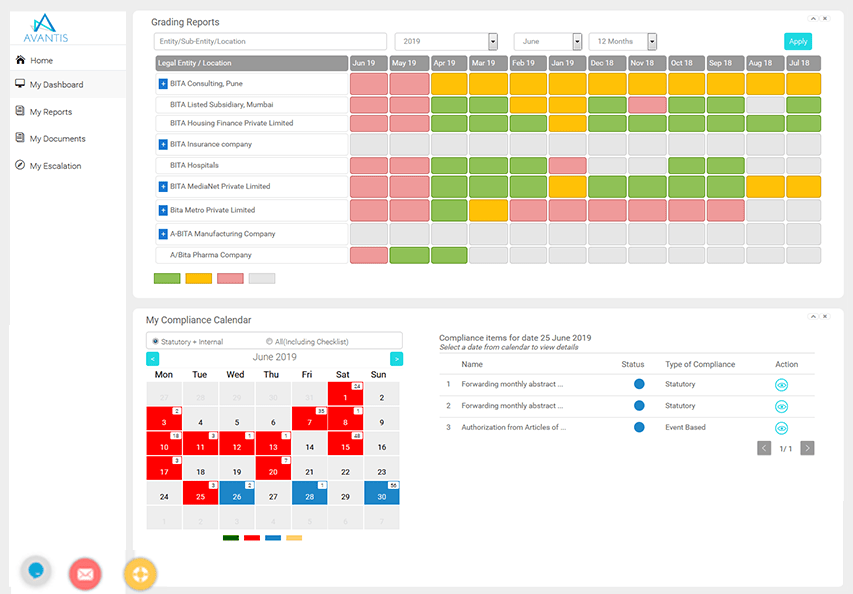Go to next month in the calendar
The height and width of the screenshot is (594, 853).
pyautogui.click(x=396, y=357)
